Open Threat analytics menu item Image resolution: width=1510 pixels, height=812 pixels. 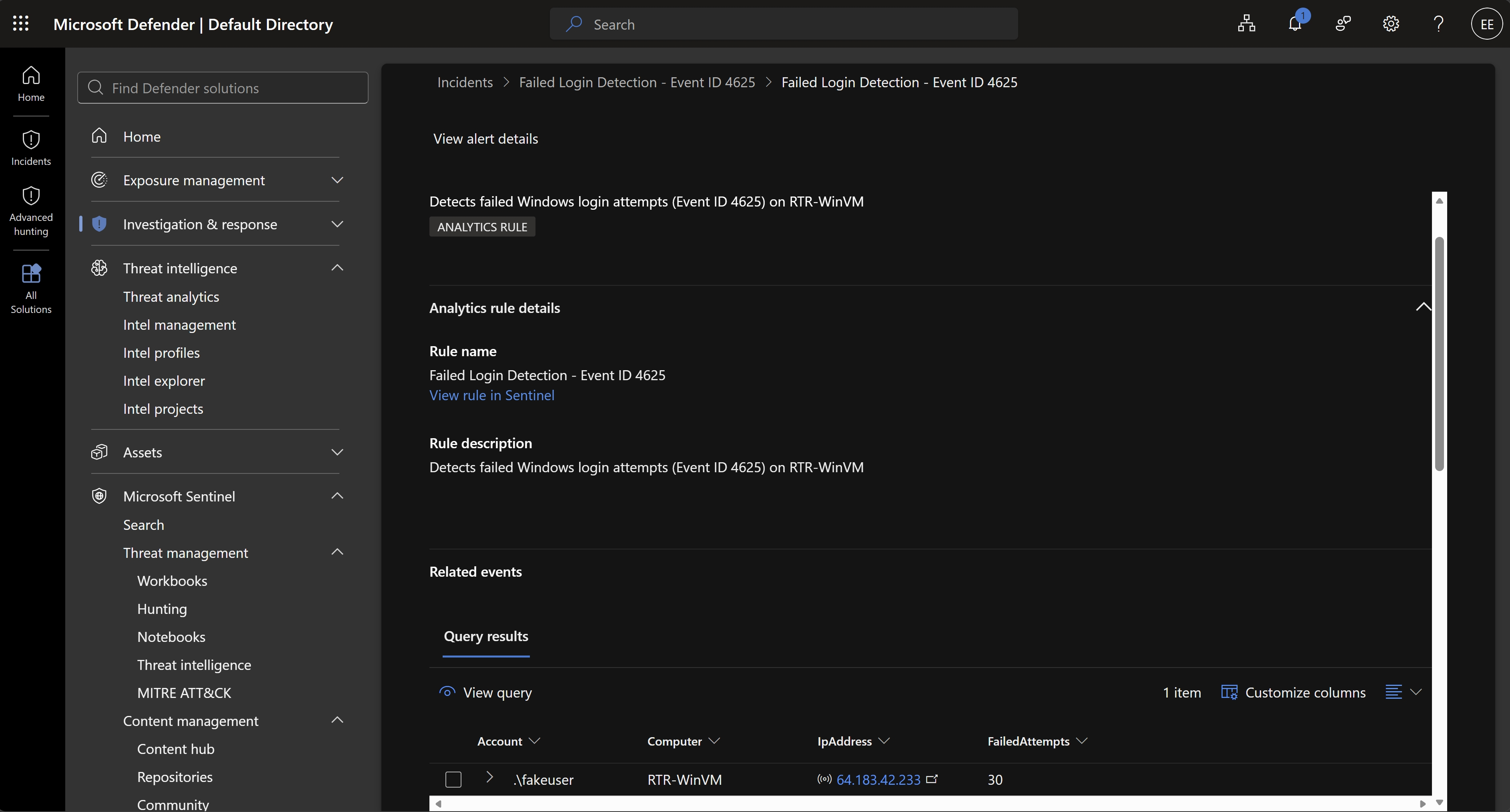[171, 297]
